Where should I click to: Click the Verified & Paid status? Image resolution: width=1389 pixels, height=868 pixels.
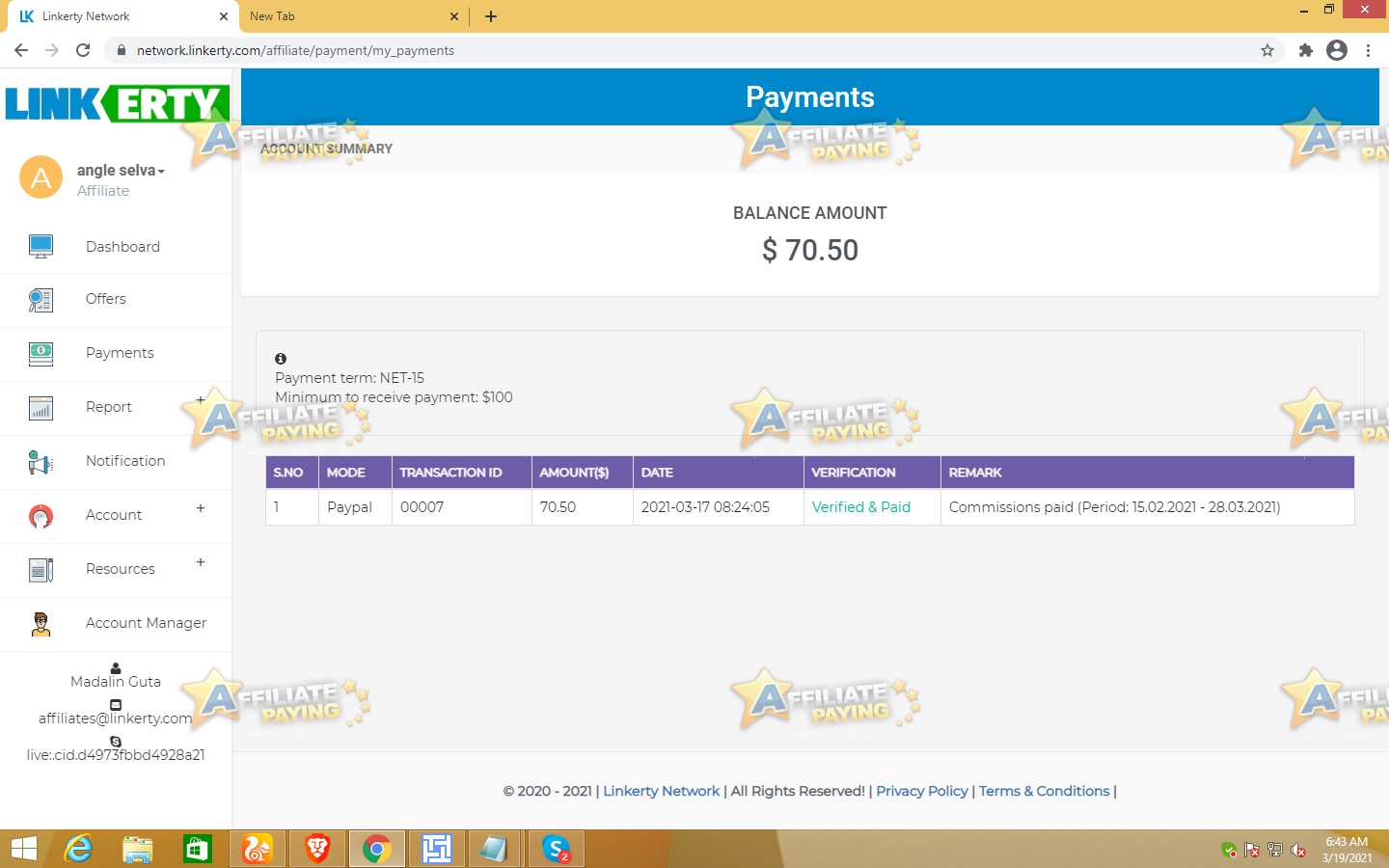pos(861,507)
